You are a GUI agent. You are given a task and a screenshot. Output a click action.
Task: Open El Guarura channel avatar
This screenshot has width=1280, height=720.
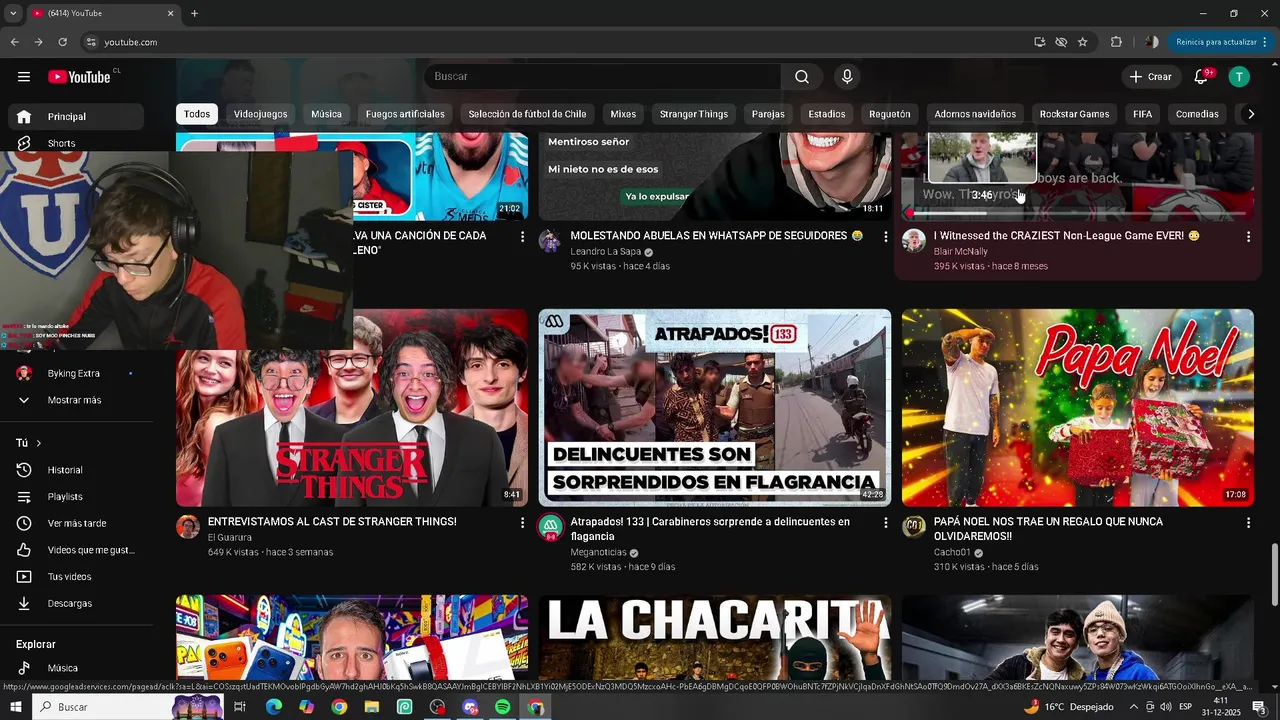click(x=188, y=527)
